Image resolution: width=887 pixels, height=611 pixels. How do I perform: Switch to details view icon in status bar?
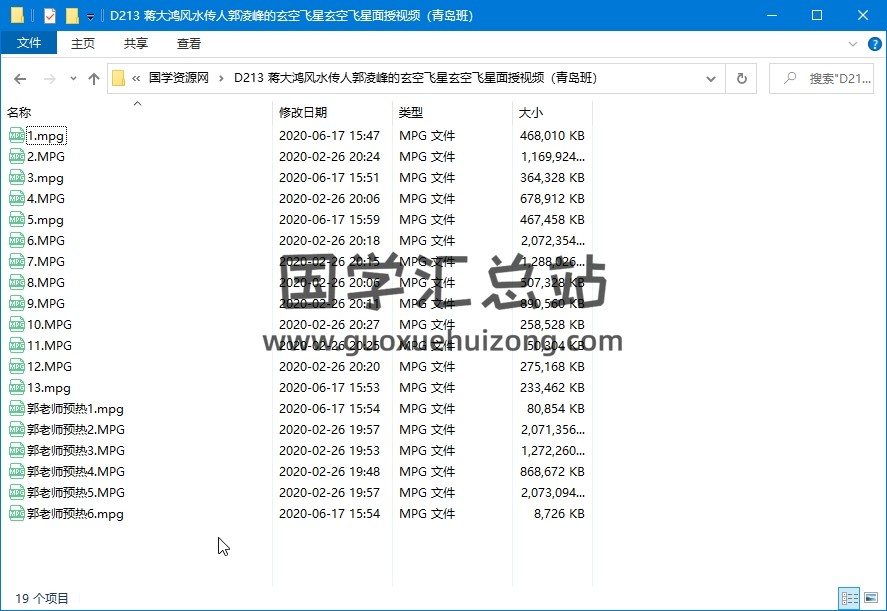pos(850,598)
